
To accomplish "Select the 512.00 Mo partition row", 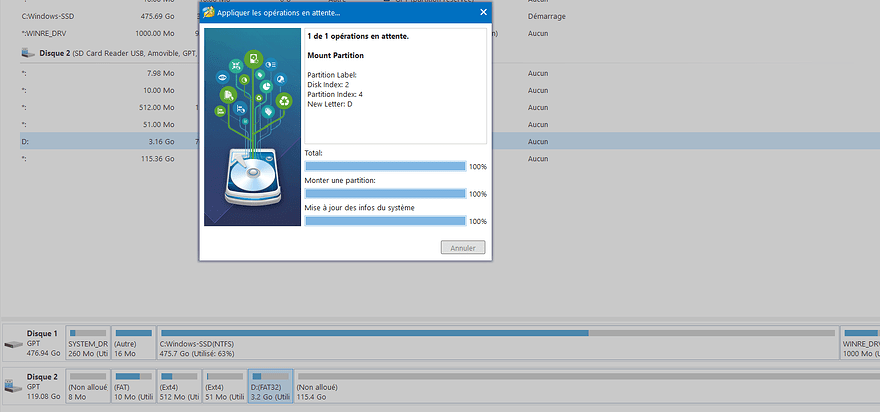I will (x=100, y=107).
